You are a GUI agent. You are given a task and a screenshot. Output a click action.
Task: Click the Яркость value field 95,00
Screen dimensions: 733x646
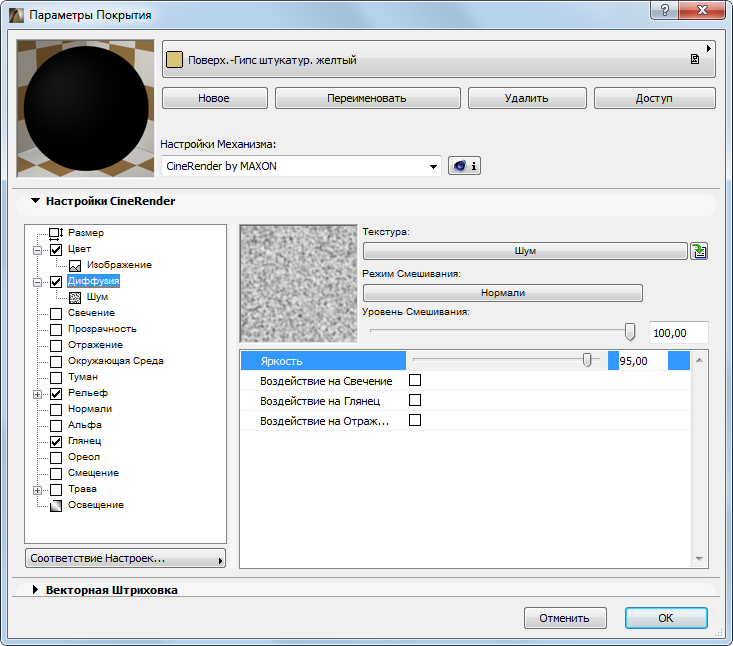643,361
